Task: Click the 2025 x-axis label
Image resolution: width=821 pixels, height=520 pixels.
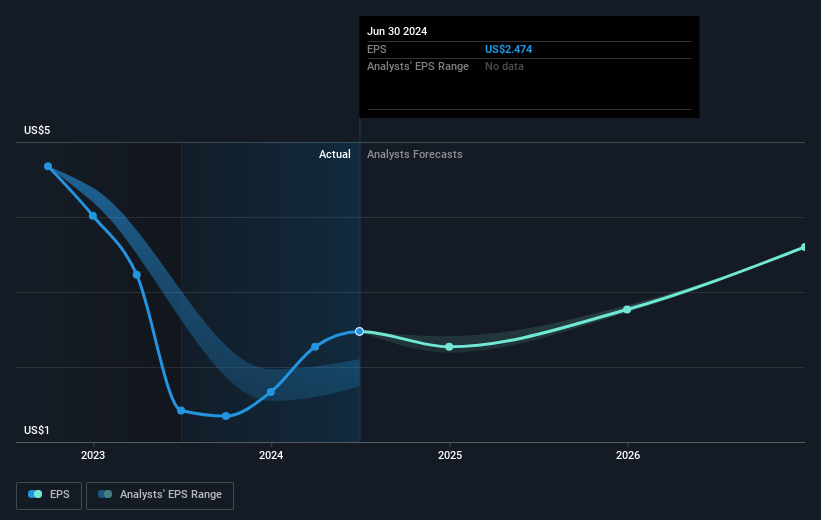Action: (x=450, y=456)
